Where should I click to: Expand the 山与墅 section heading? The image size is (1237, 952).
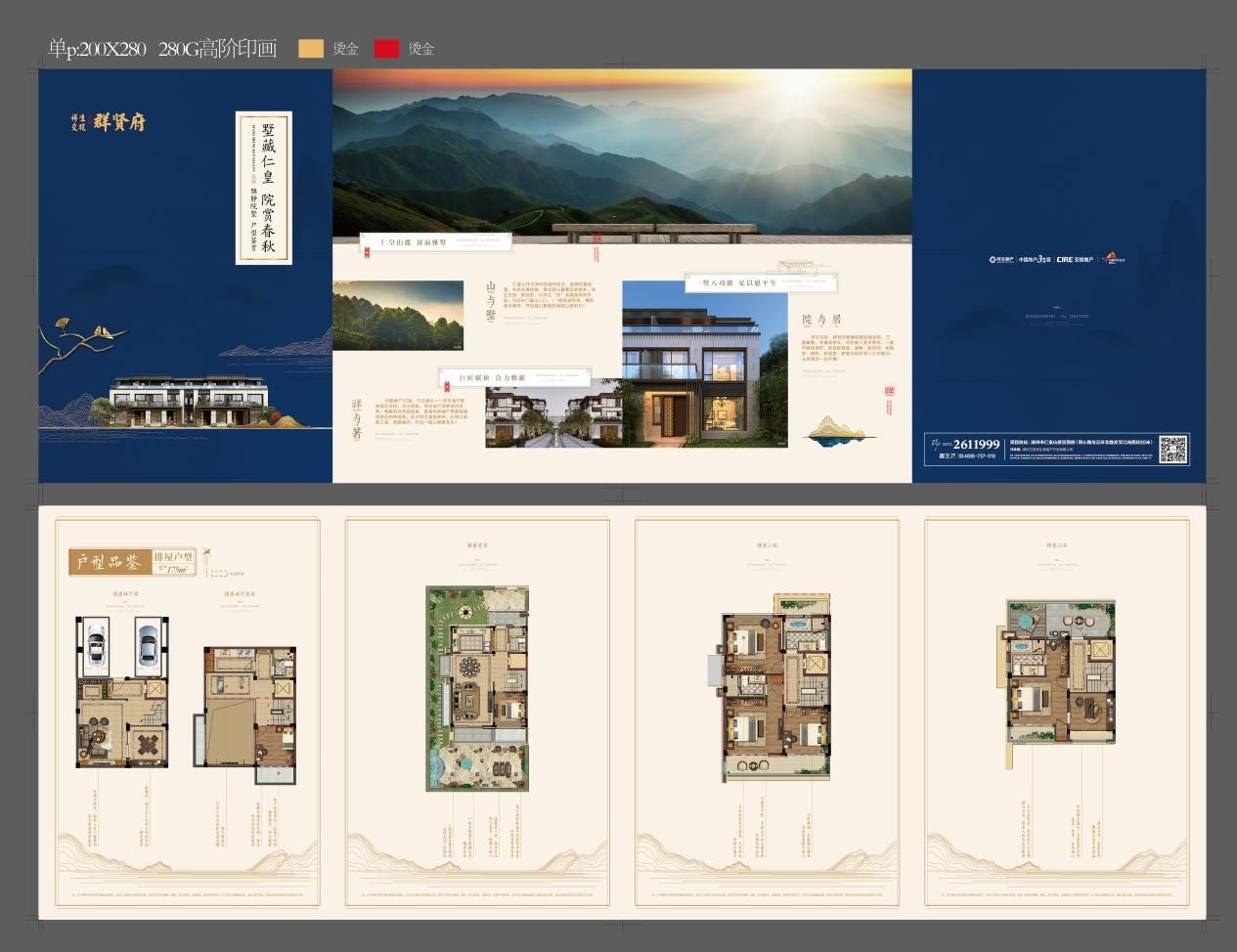pyautogui.click(x=488, y=302)
